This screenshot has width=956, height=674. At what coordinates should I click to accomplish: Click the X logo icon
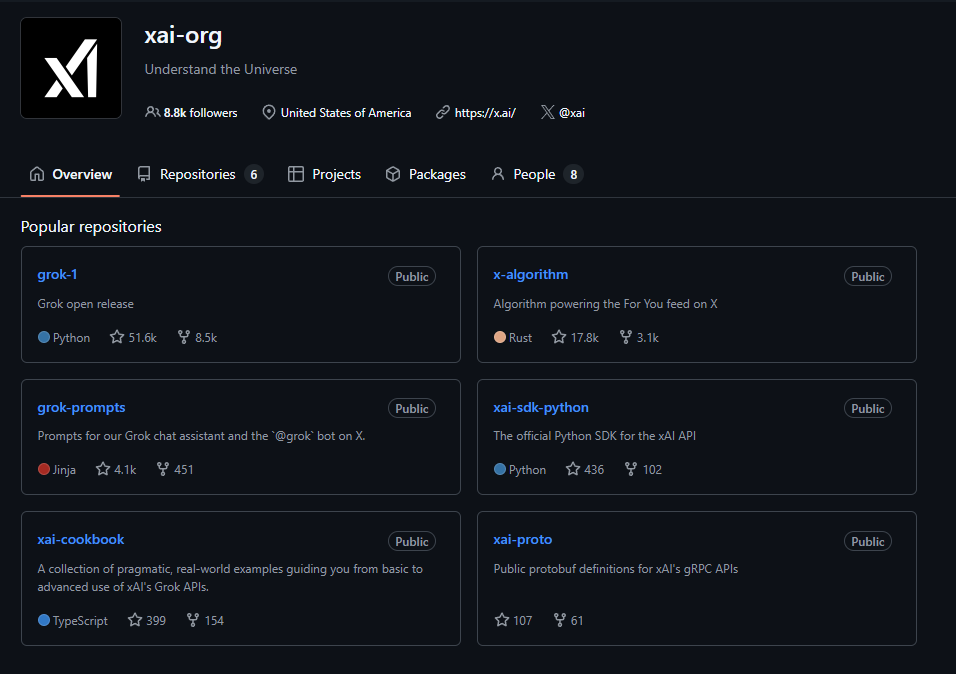coord(548,112)
